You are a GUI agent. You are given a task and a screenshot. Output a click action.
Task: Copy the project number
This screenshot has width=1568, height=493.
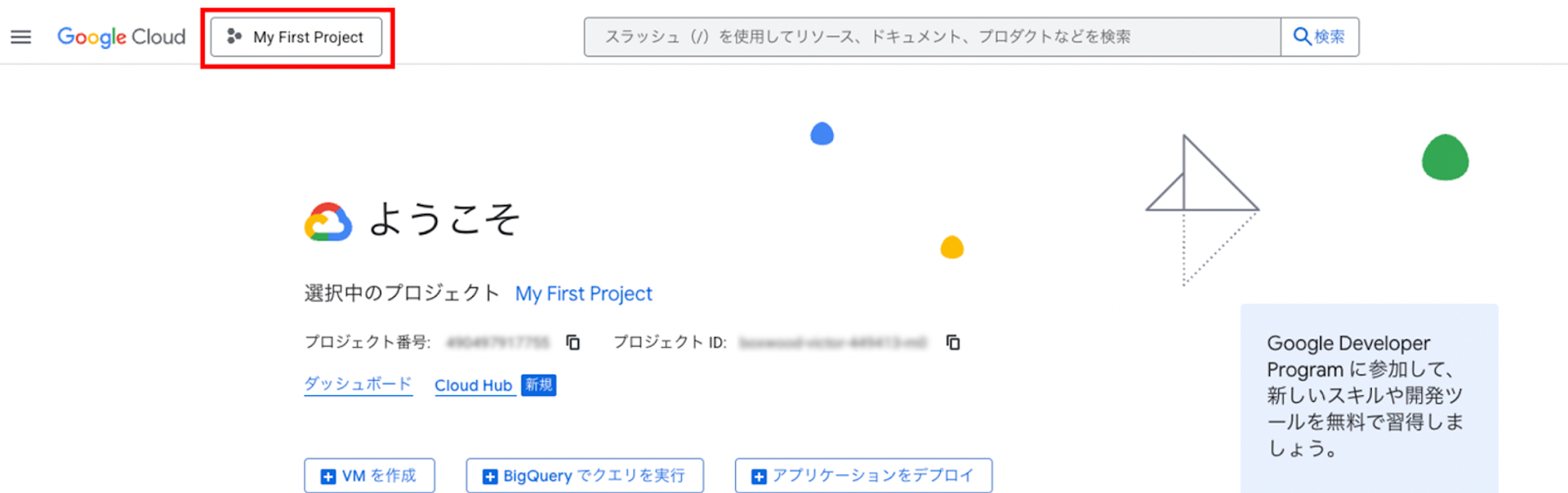pyautogui.click(x=573, y=342)
